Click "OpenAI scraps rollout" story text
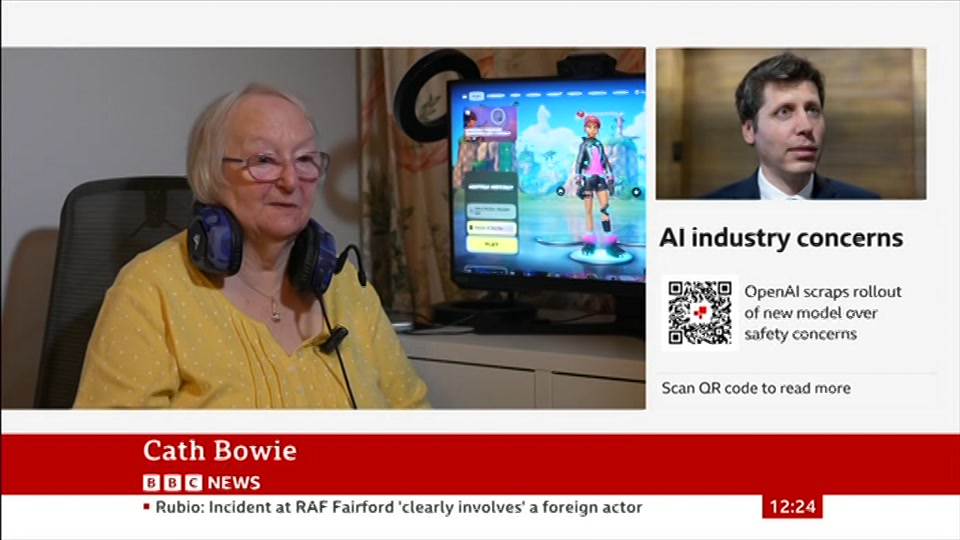Image resolution: width=960 pixels, height=540 pixels. coord(823,313)
